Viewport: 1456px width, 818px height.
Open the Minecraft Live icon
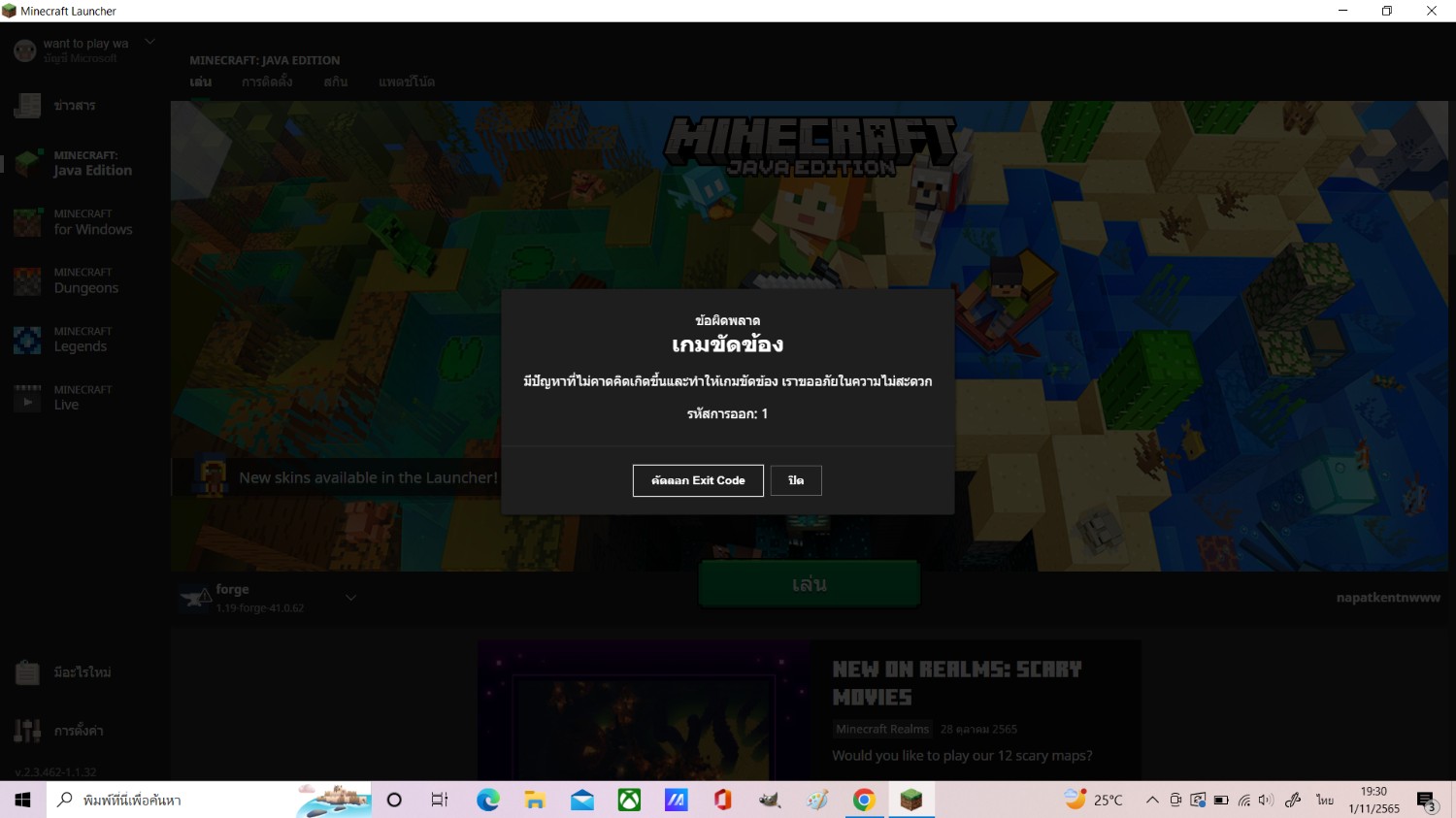[27, 398]
